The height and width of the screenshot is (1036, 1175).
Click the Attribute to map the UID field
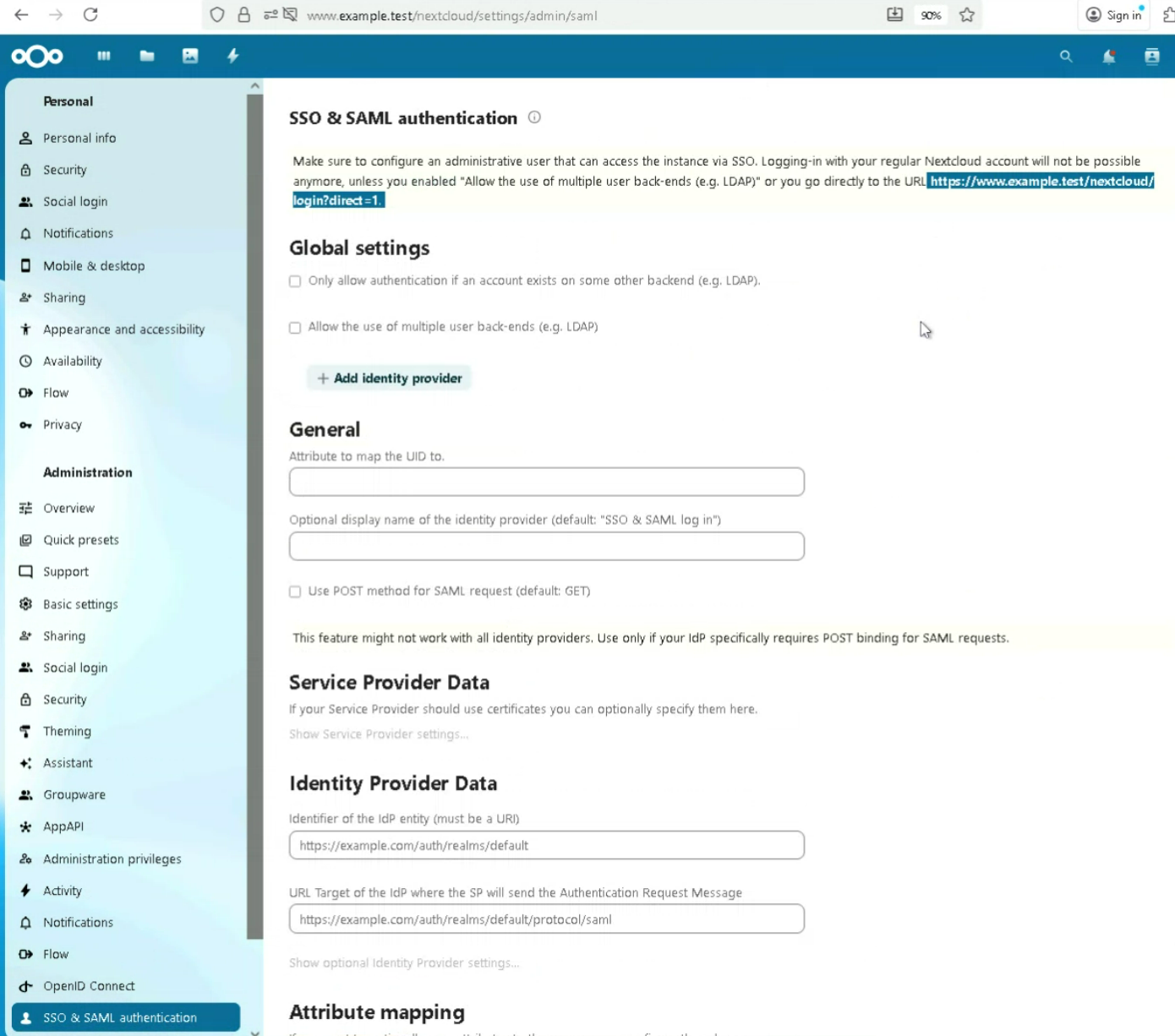[x=547, y=482]
